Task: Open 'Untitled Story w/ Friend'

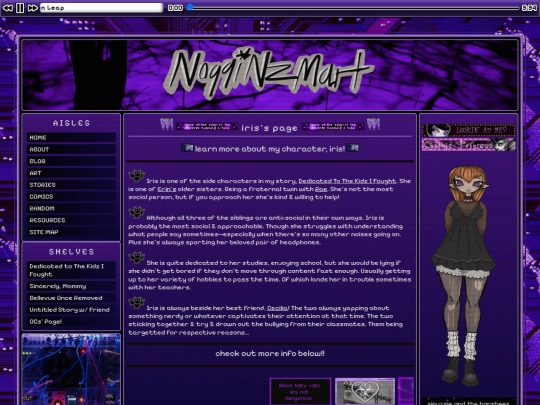Action: coord(71,310)
